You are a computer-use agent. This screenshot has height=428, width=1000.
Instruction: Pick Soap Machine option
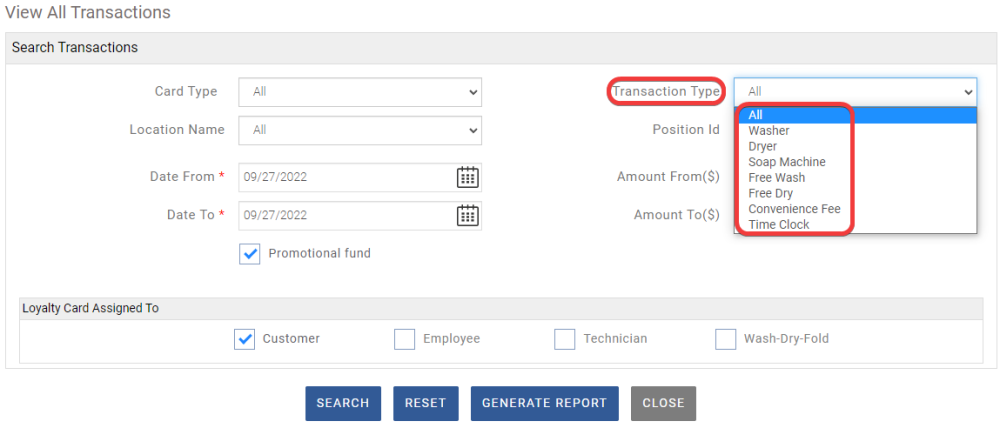[787, 162]
